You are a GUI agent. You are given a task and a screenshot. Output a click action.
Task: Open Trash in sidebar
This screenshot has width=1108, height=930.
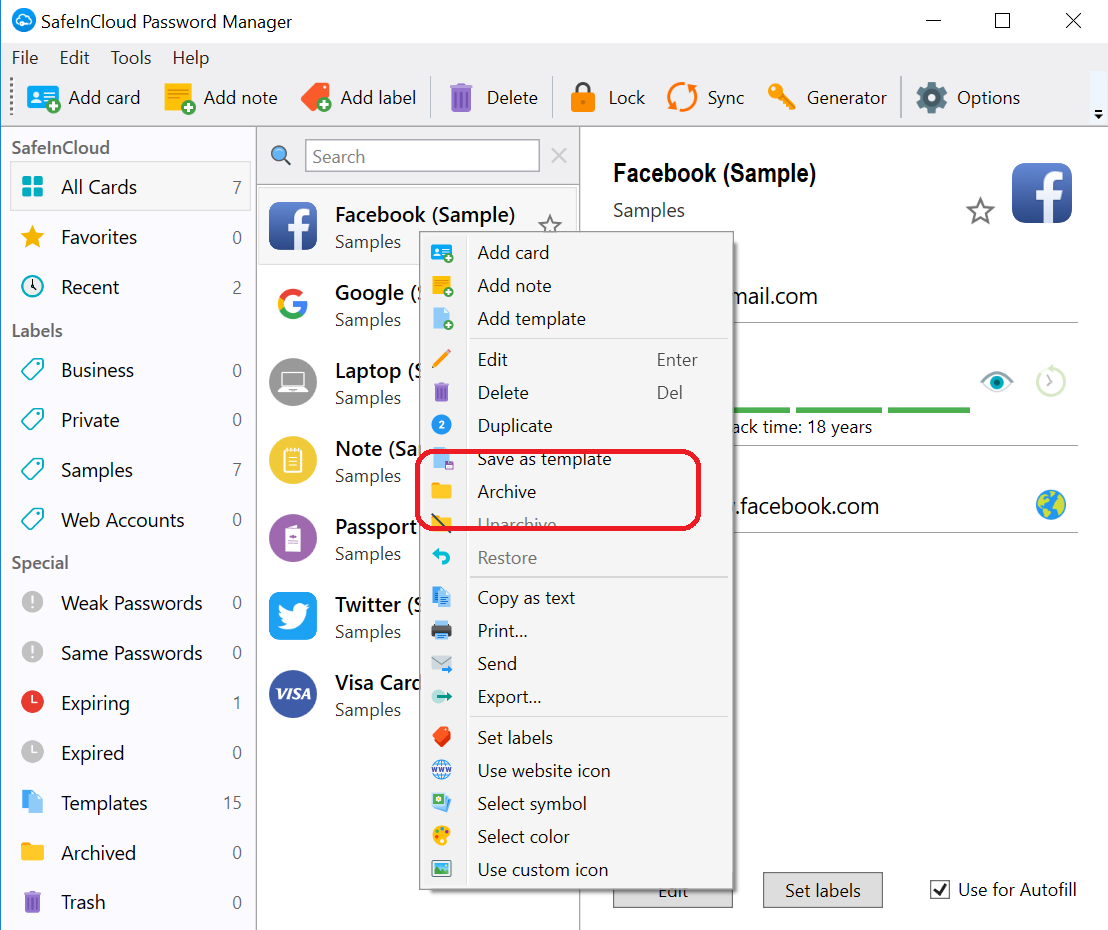click(131, 902)
